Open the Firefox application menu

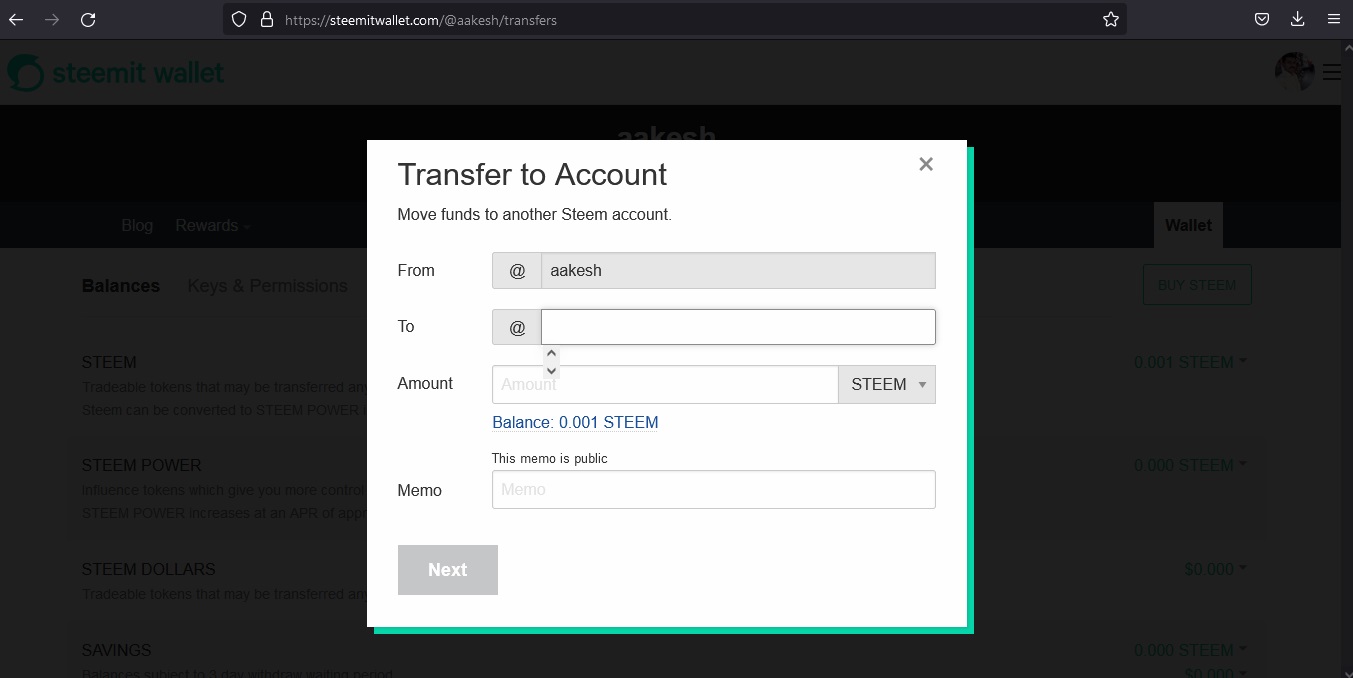tap(1333, 19)
